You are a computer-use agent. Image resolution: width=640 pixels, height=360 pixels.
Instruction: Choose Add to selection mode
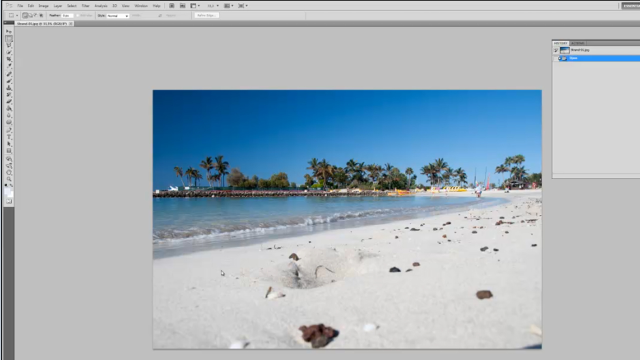30,15
